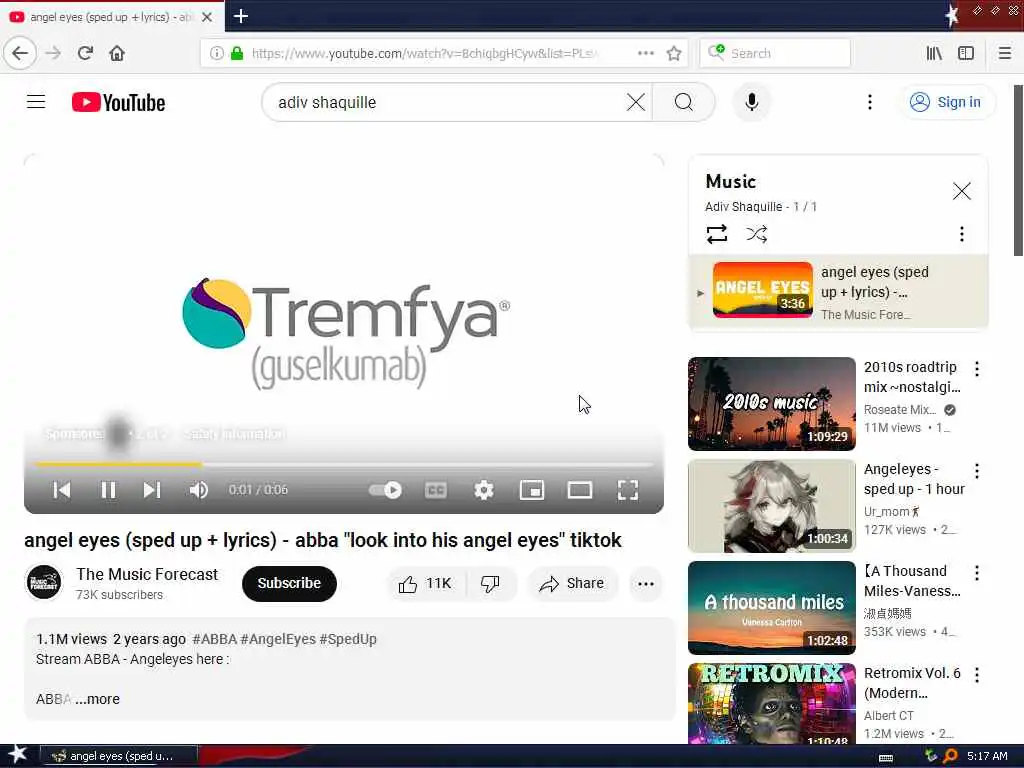The width and height of the screenshot is (1024, 768).
Task: Like the video (11K)
Action: [425, 583]
